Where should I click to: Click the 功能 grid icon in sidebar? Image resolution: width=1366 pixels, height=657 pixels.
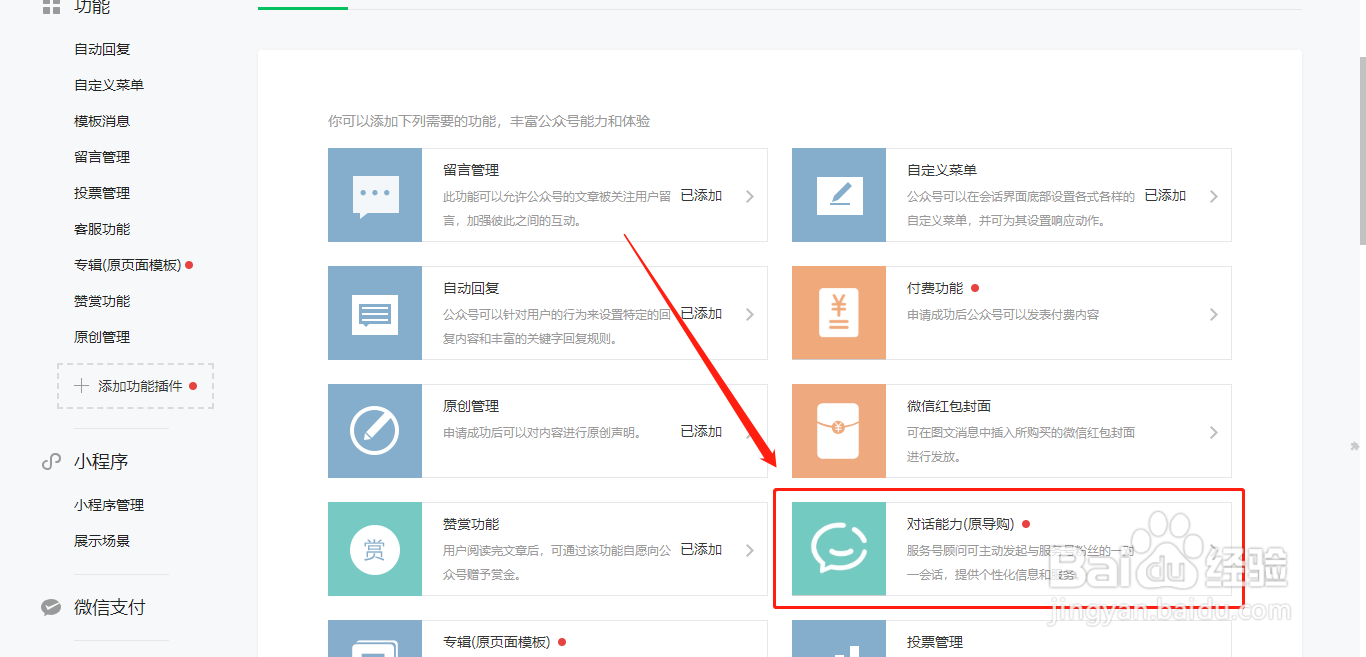coord(51,7)
